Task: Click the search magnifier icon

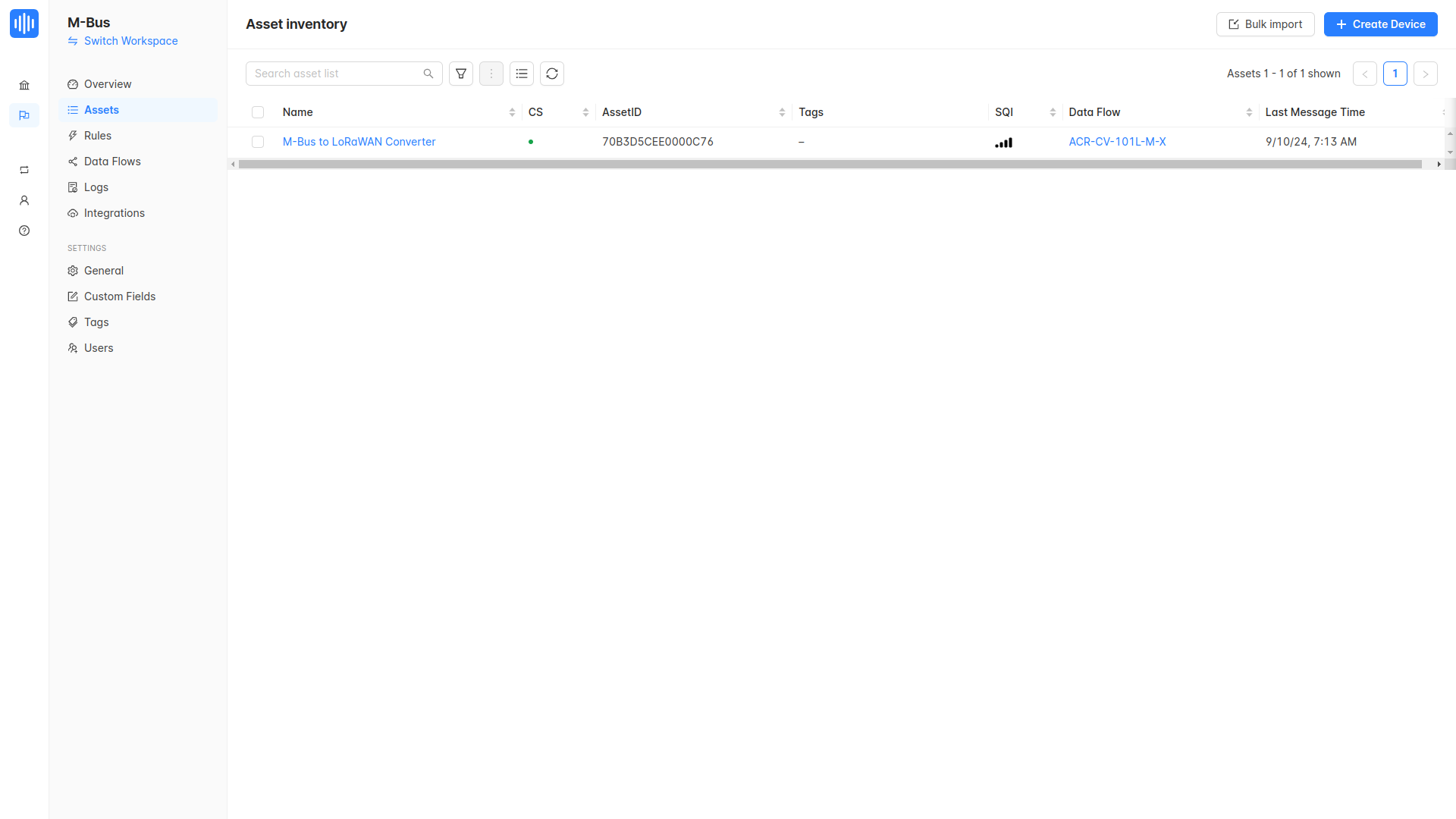Action: pos(428,74)
